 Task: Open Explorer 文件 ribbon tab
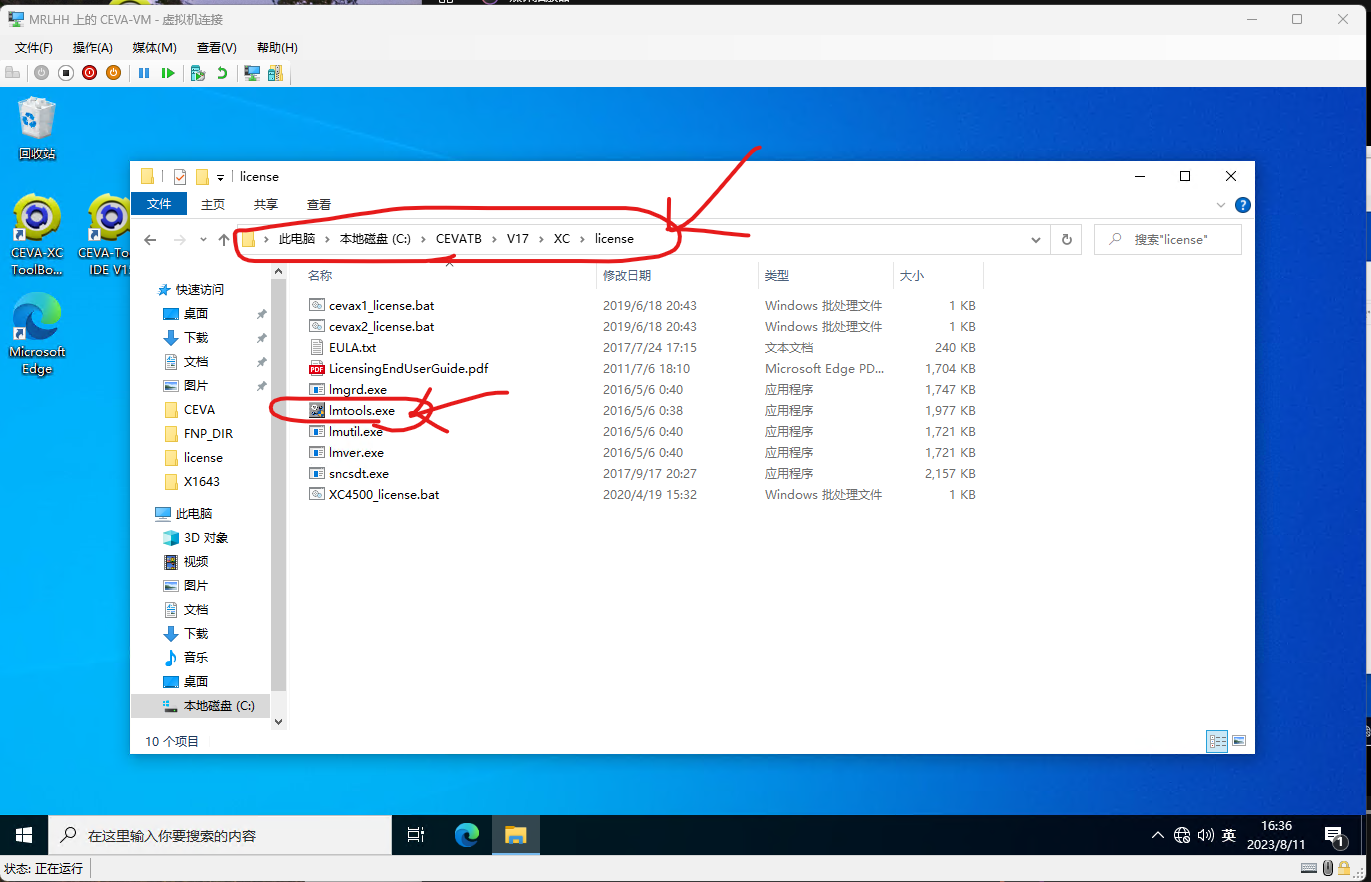point(159,204)
